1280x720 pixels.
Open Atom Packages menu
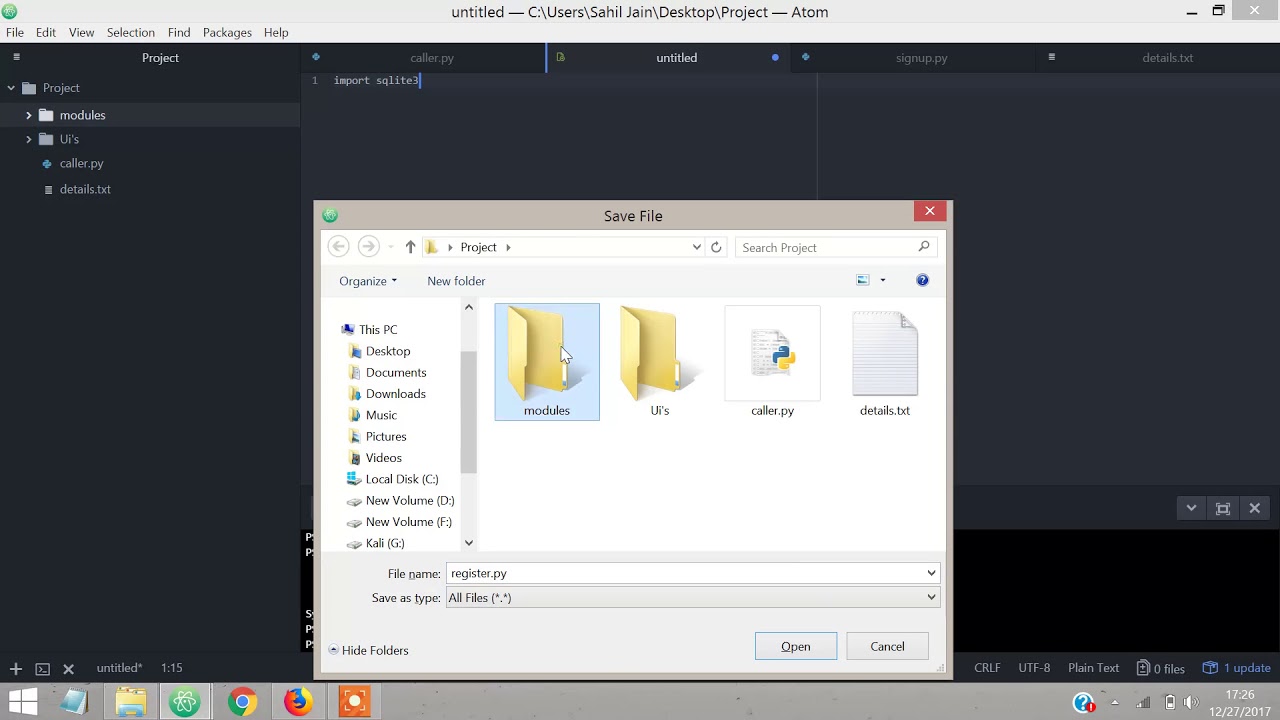(x=227, y=32)
